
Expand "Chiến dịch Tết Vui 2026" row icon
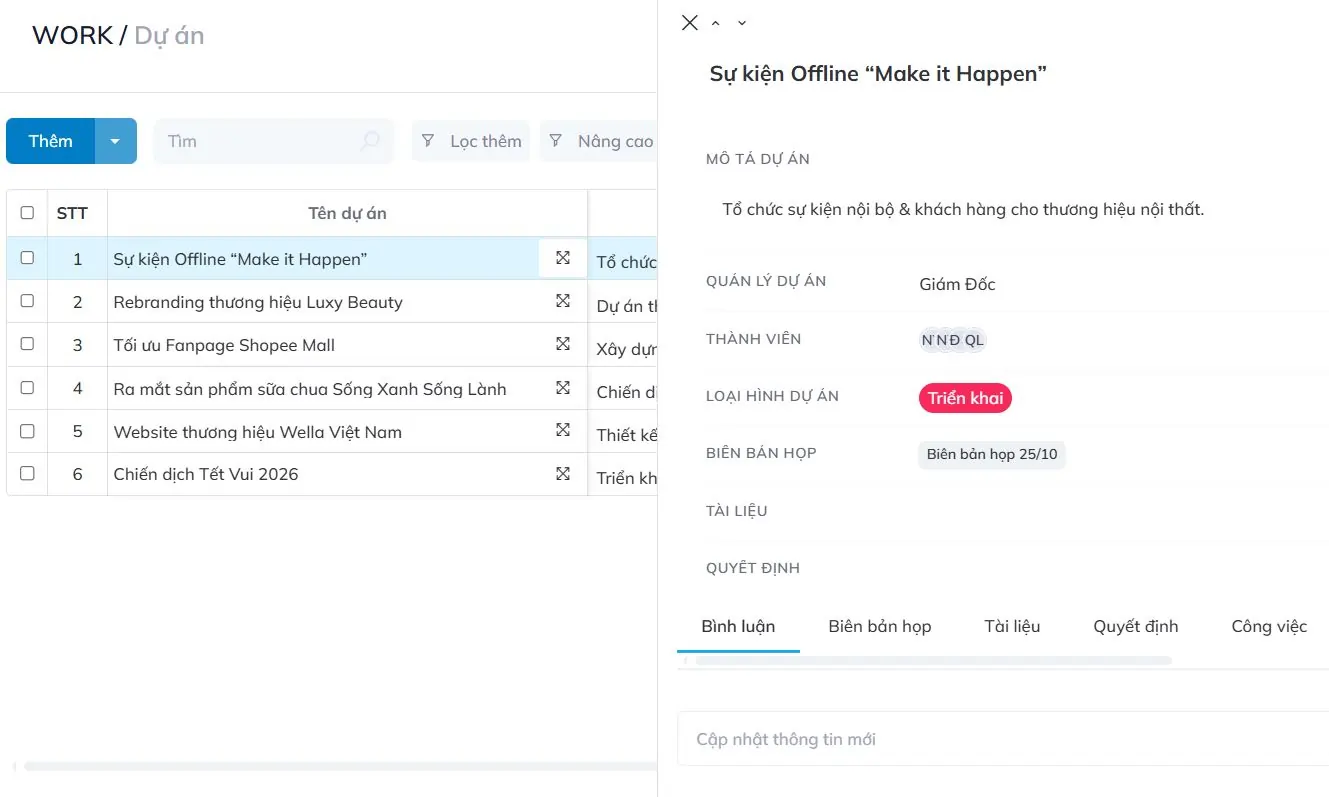563,474
